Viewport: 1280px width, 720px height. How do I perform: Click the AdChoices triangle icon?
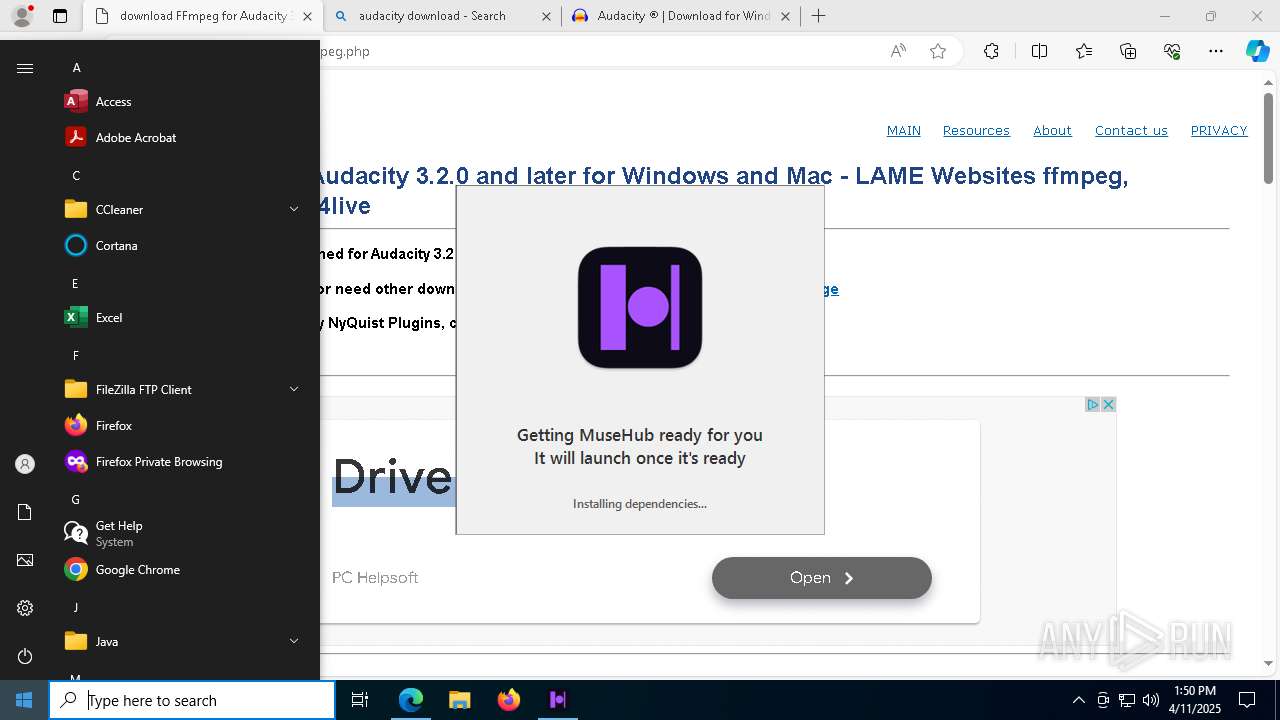coord(1093,405)
